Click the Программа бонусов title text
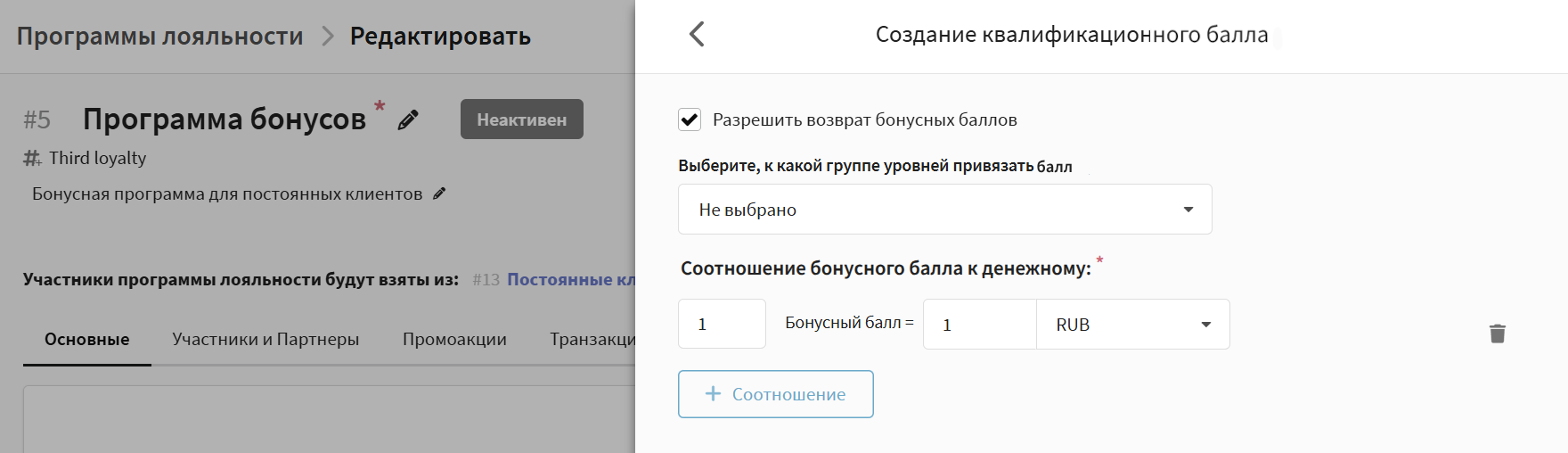 (225, 119)
